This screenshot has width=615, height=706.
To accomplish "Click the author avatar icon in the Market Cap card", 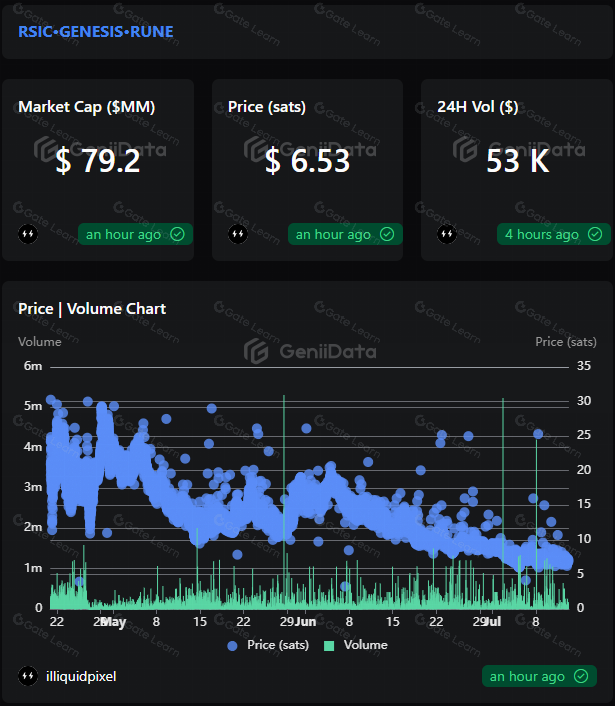I will [x=28, y=234].
